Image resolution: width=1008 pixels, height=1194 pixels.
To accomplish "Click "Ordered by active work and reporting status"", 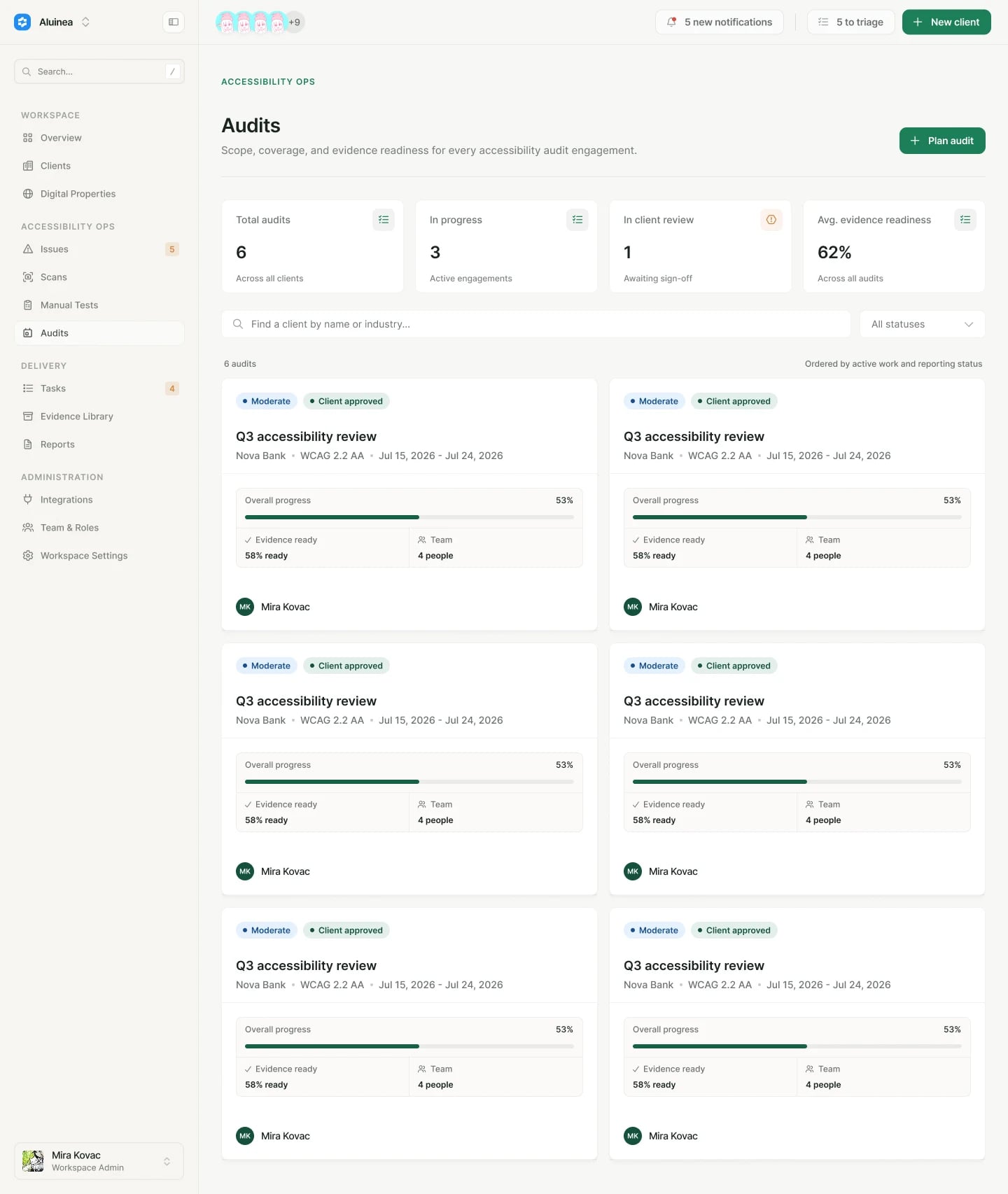I will click(x=893, y=364).
